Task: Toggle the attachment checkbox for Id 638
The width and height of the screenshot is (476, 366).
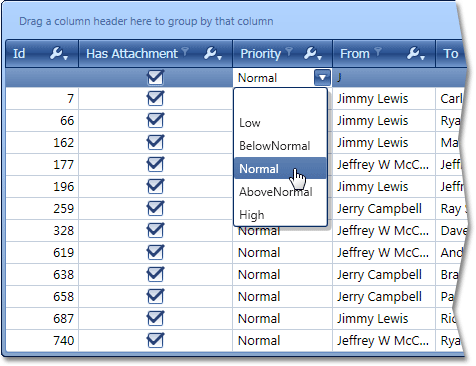Action: coord(155,274)
